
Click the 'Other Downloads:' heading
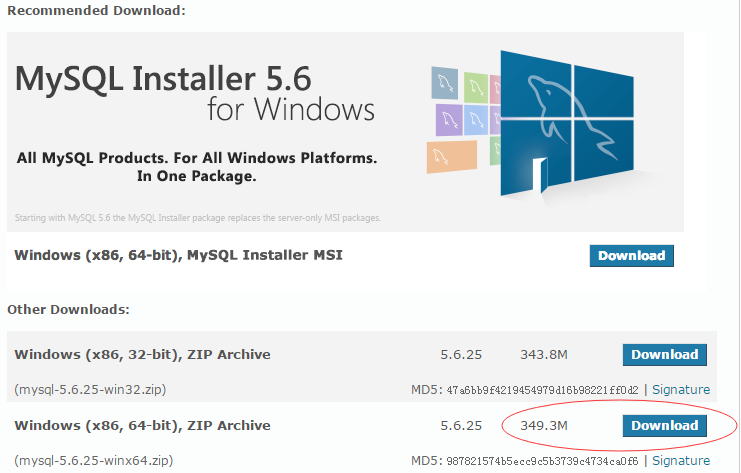tap(68, 310)
